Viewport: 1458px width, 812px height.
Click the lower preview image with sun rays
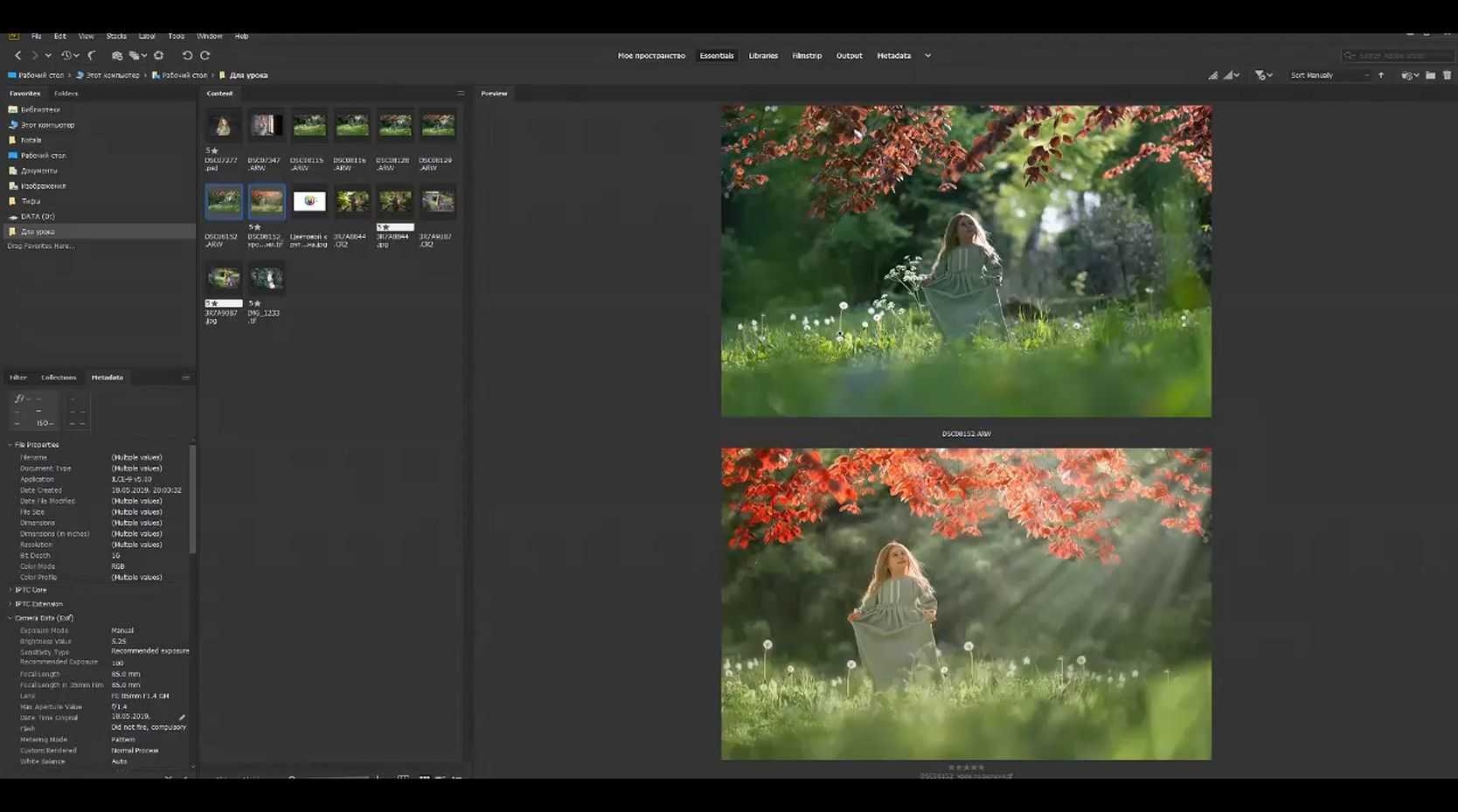tap(966, 604)
